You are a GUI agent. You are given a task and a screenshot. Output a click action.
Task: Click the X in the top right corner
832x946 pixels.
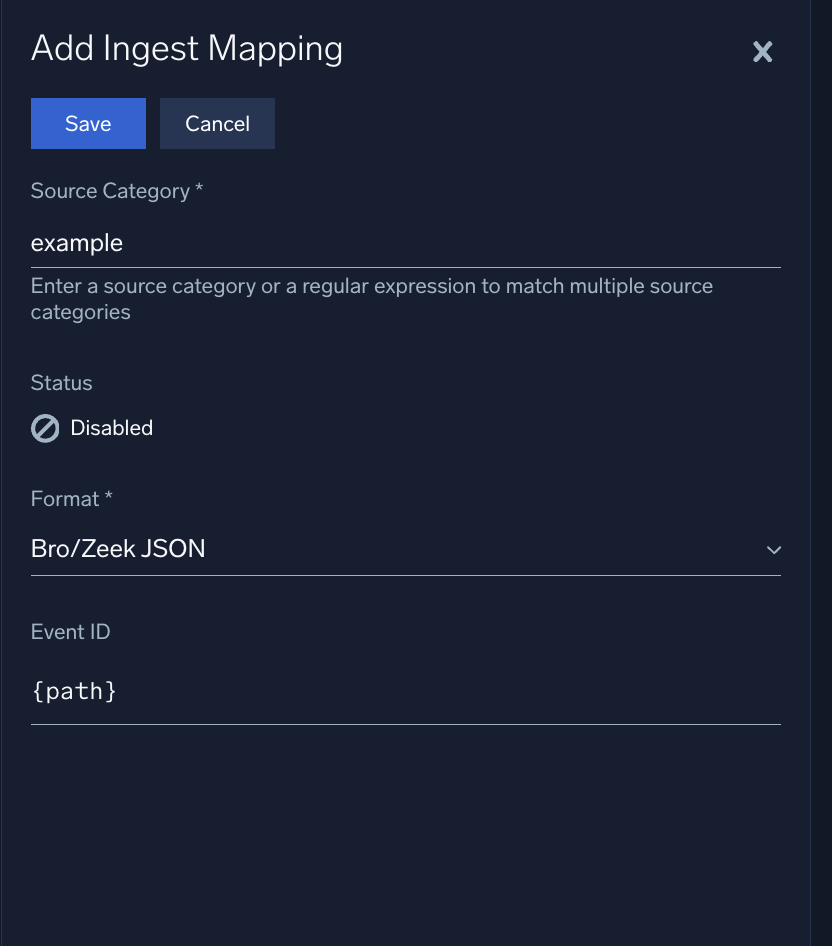(763, 52)
